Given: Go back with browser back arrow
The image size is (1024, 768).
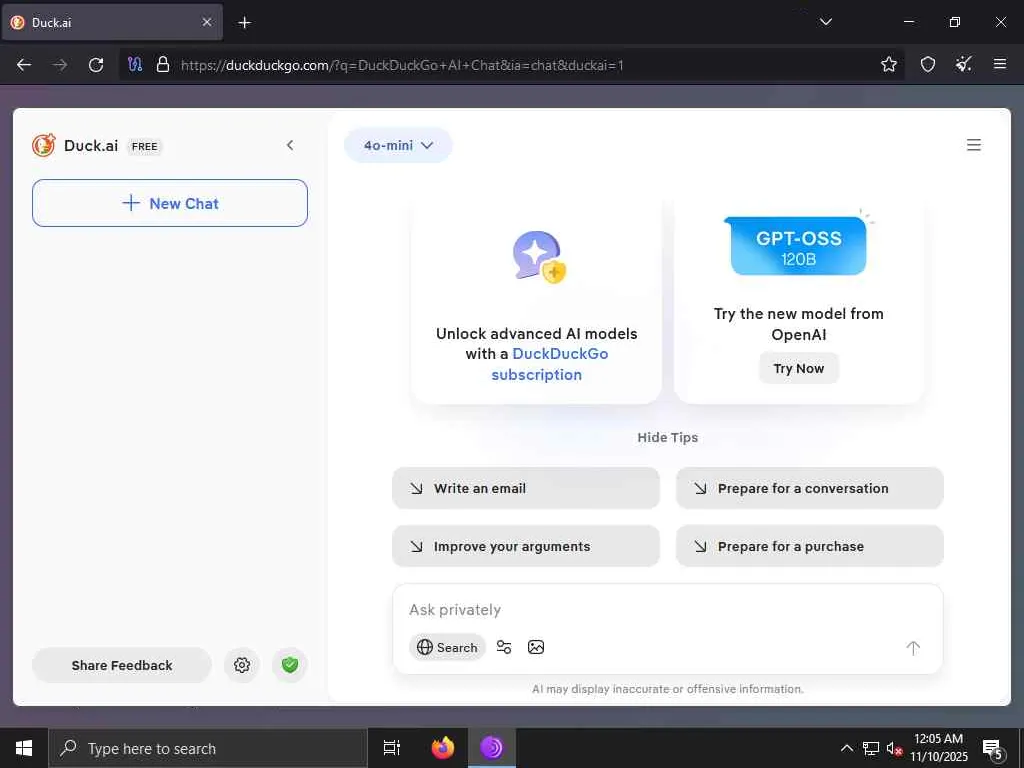Looking at the screenshot, I should point(24,65).
